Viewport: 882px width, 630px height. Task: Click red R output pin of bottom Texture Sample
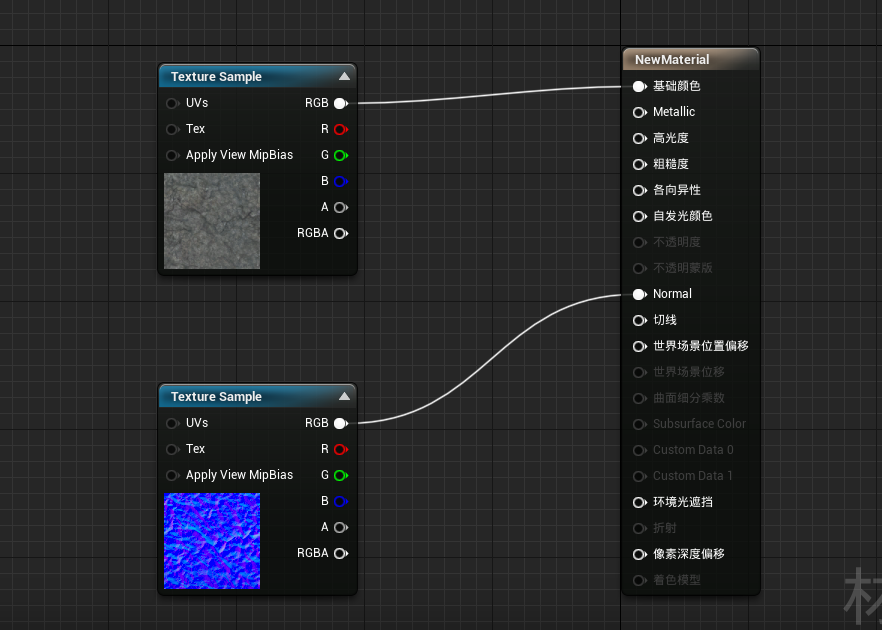[x=341, y=449]
